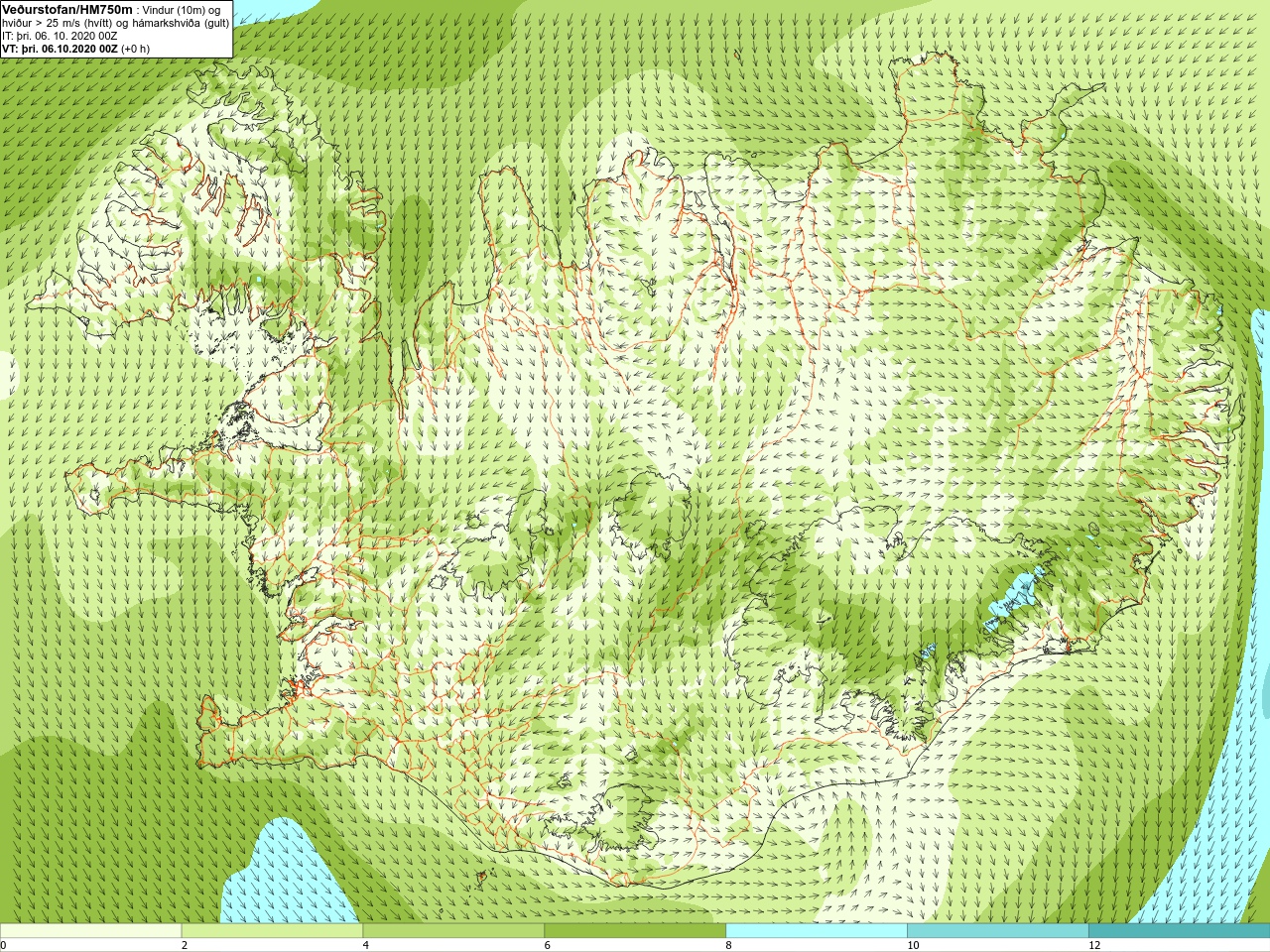
Task: Click the legend scale label '0'
Action: 4,945
